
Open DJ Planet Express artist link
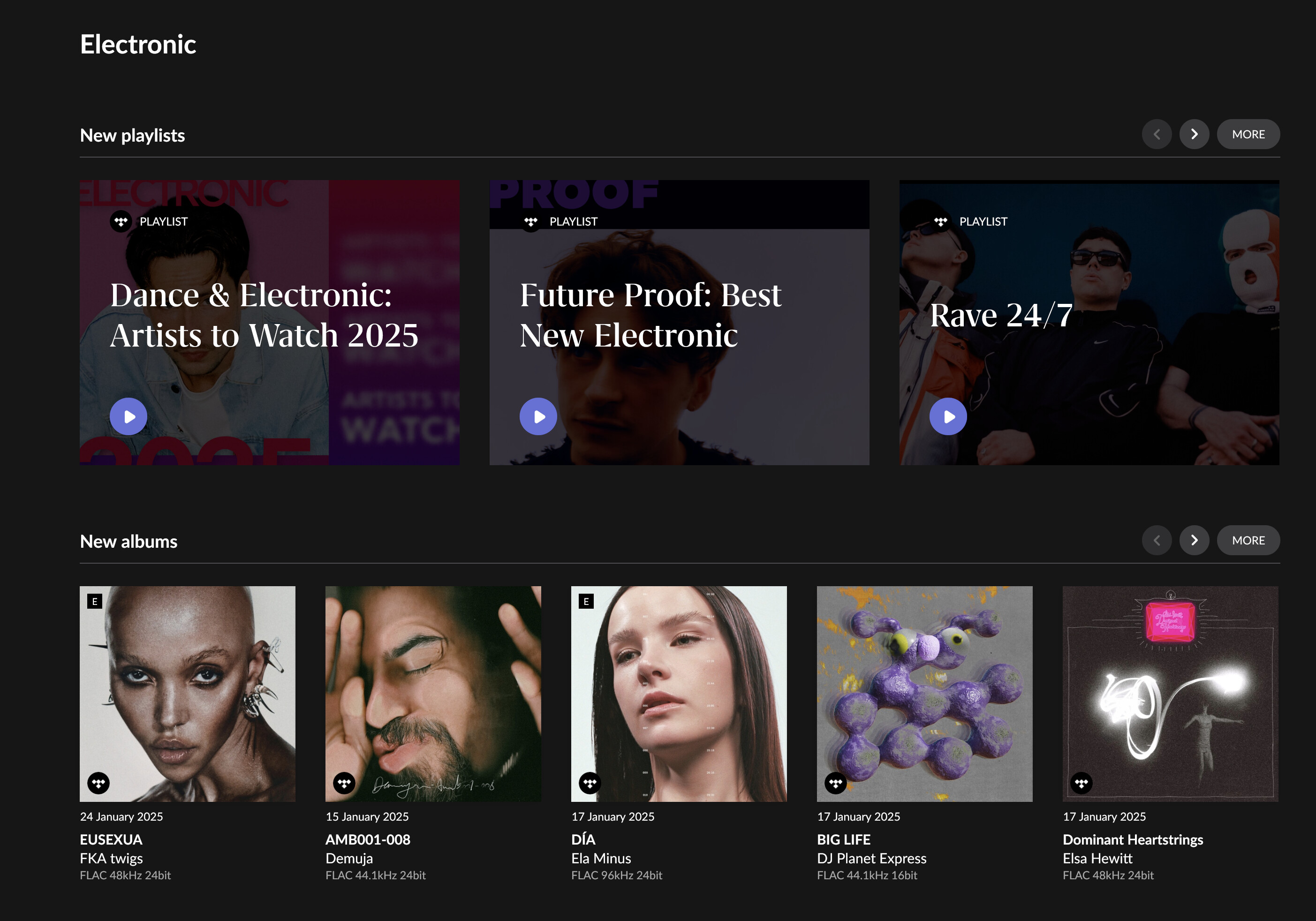(871, 859)
